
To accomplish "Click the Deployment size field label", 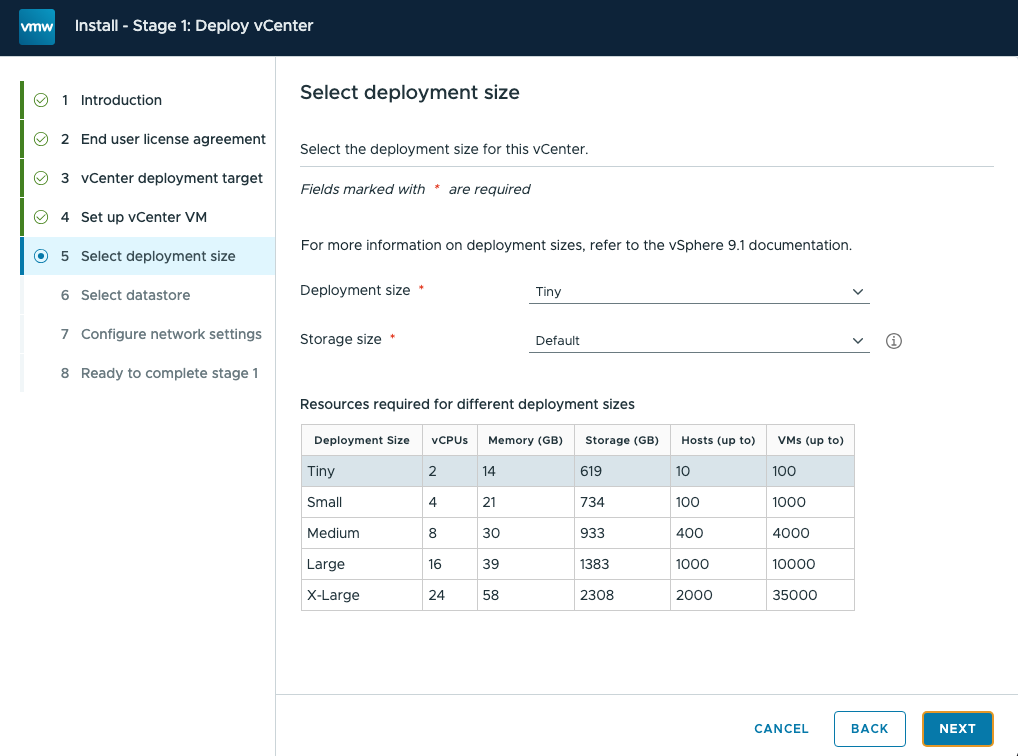I will [355, 290].
